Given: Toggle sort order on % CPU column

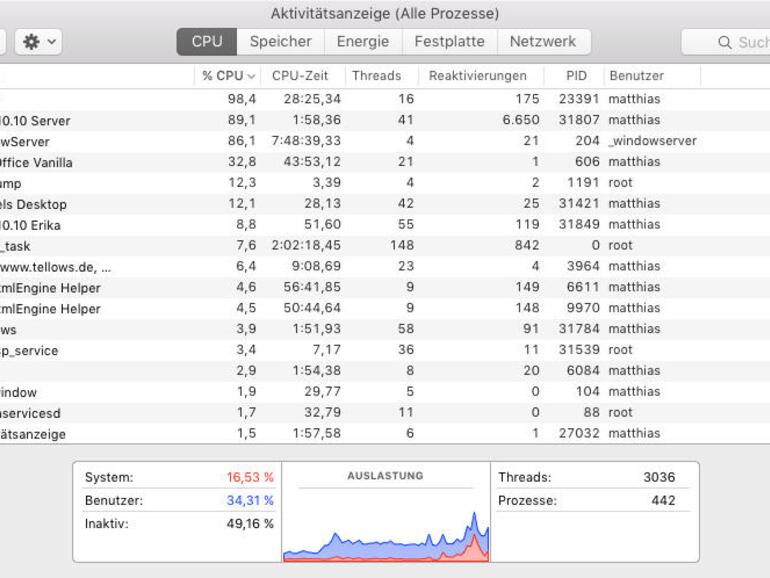Looking at the screenshot, I should click(x=228, y=76).
